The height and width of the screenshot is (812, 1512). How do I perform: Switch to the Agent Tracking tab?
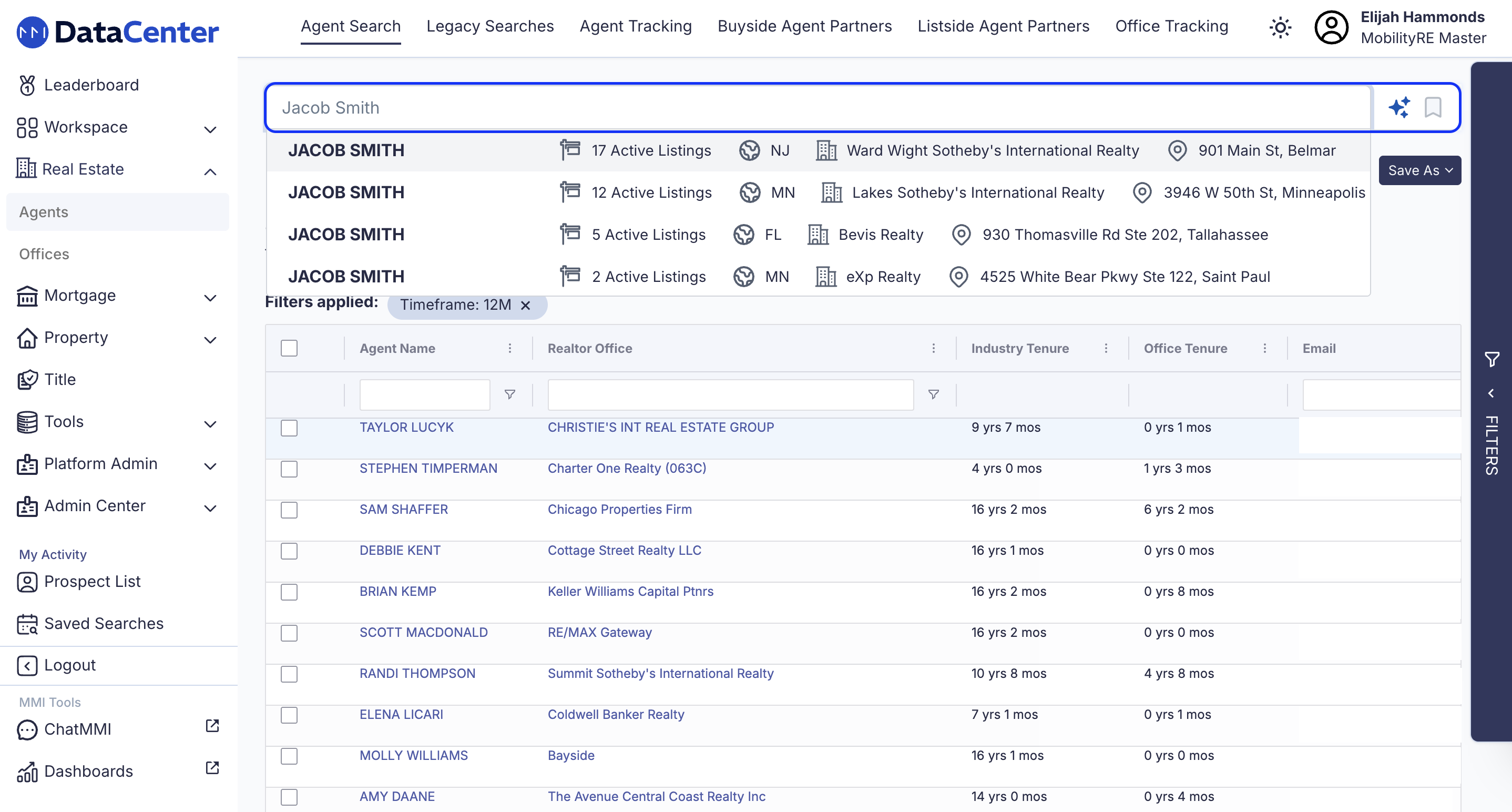pos(636,26)
